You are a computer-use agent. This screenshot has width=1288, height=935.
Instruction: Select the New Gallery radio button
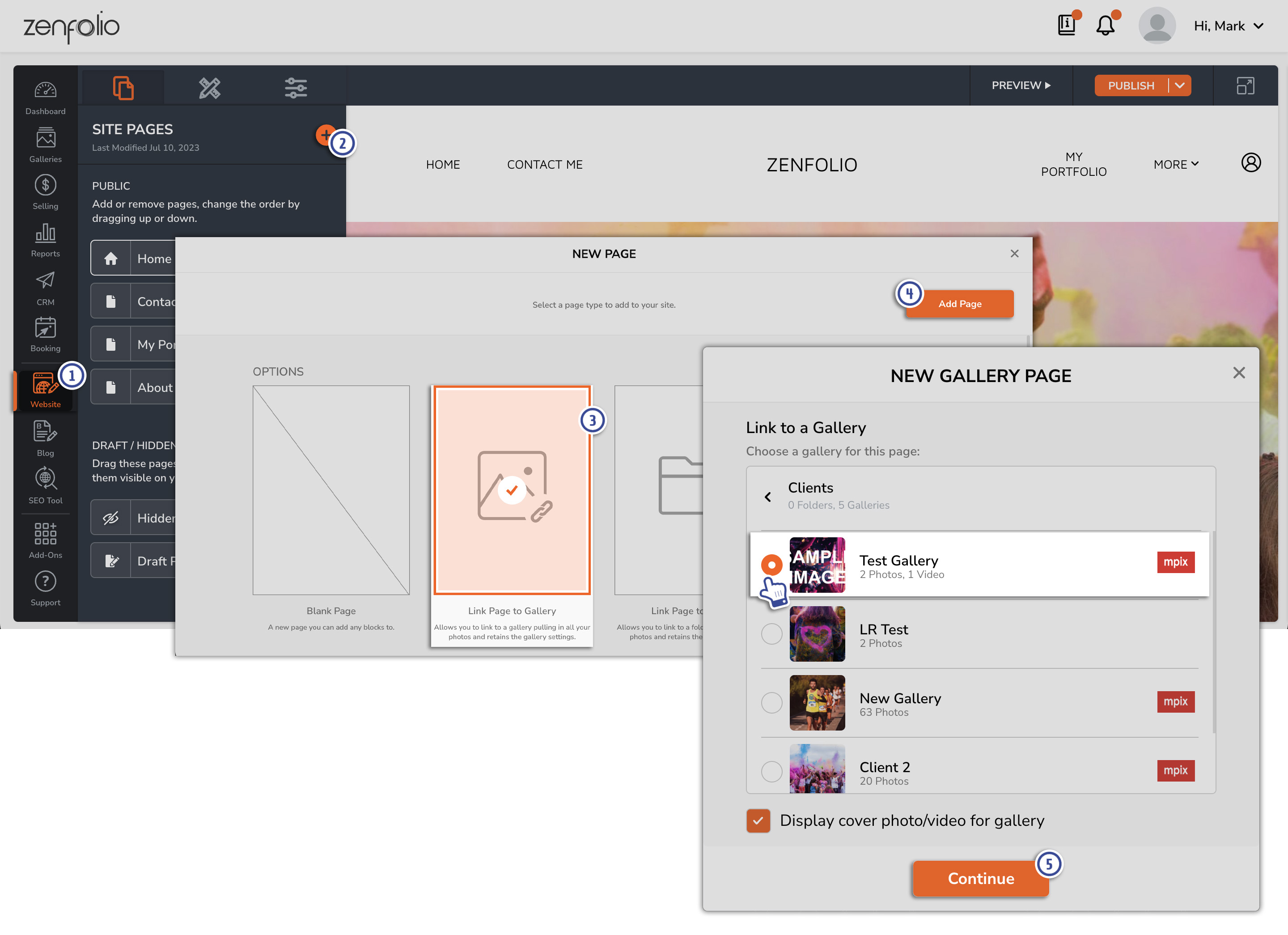pyautogui.click(x=771, y=703)
